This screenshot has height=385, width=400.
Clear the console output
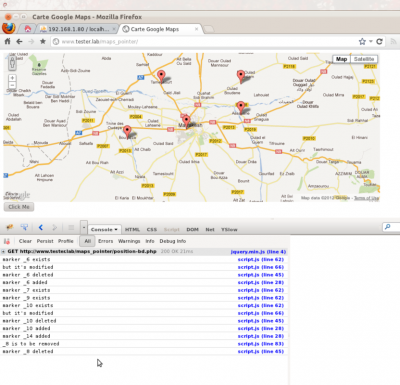[x=25, y=241]
